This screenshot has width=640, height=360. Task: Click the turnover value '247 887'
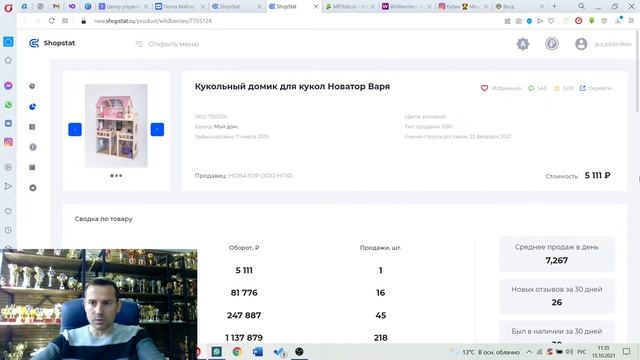[x=244, y=315]
